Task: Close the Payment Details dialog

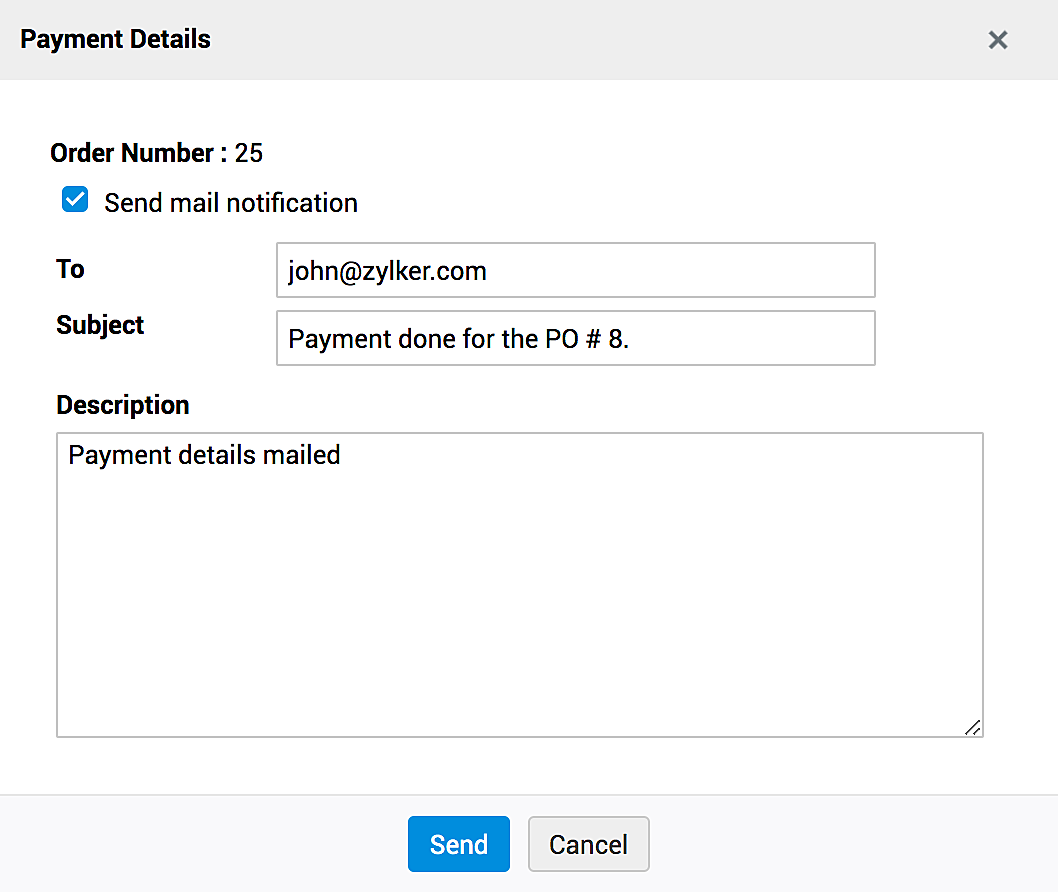Action: (997, 40)
